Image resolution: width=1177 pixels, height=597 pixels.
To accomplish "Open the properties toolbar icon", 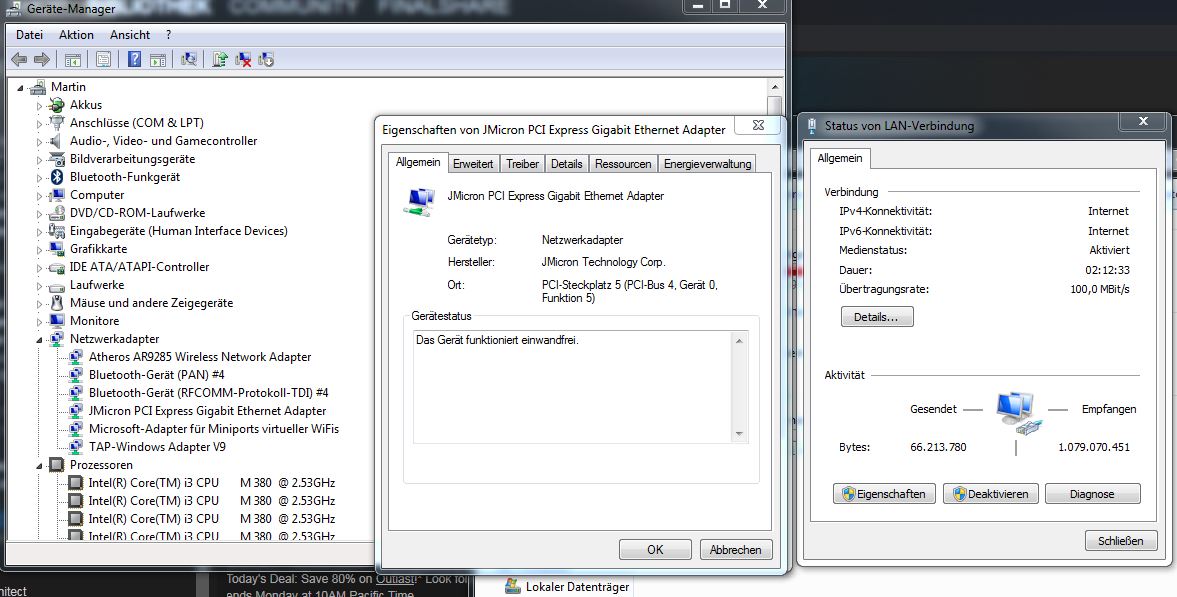I will [104, 59].
